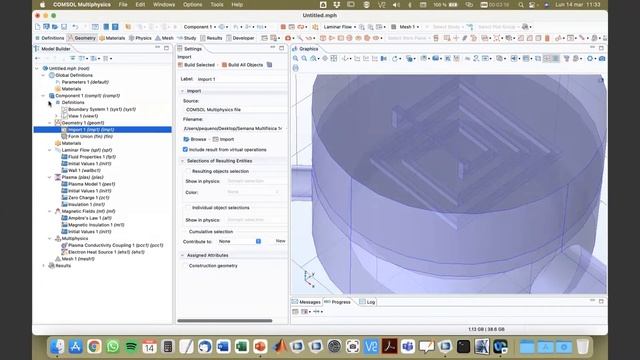Enable Resulting objects selection checkbox

click(x=188, y=171)
